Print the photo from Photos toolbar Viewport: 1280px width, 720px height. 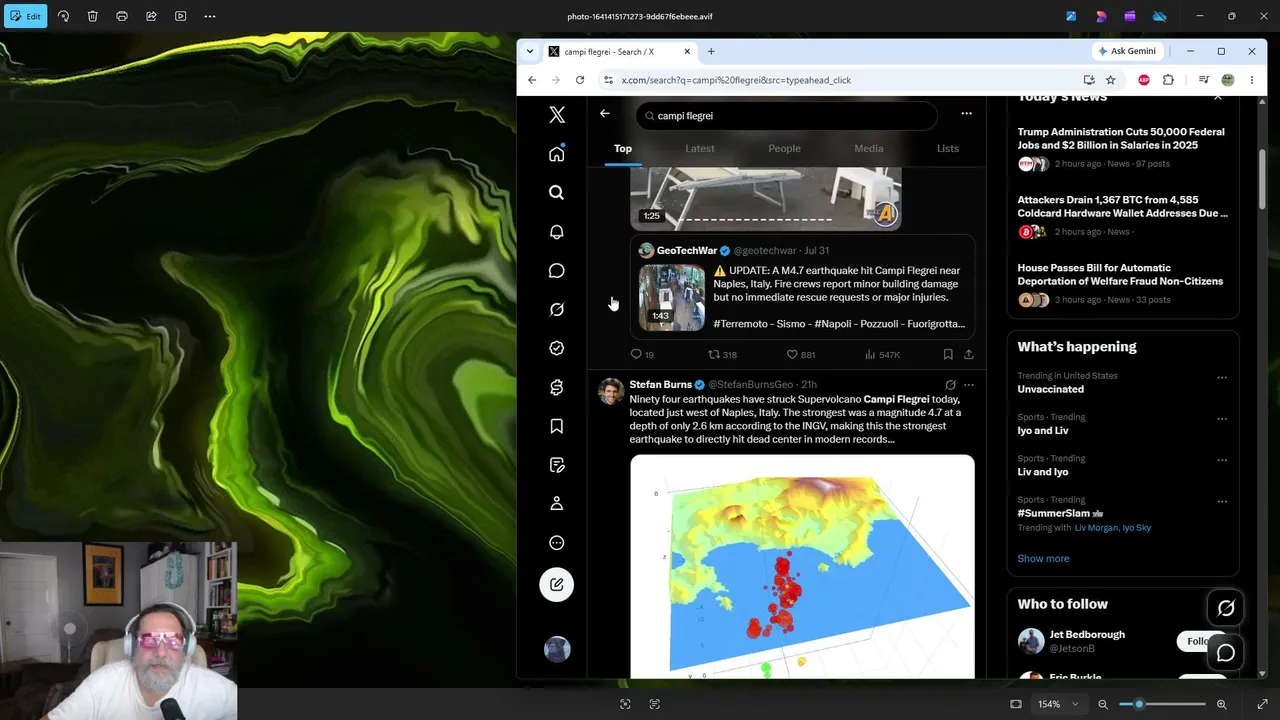122,16
